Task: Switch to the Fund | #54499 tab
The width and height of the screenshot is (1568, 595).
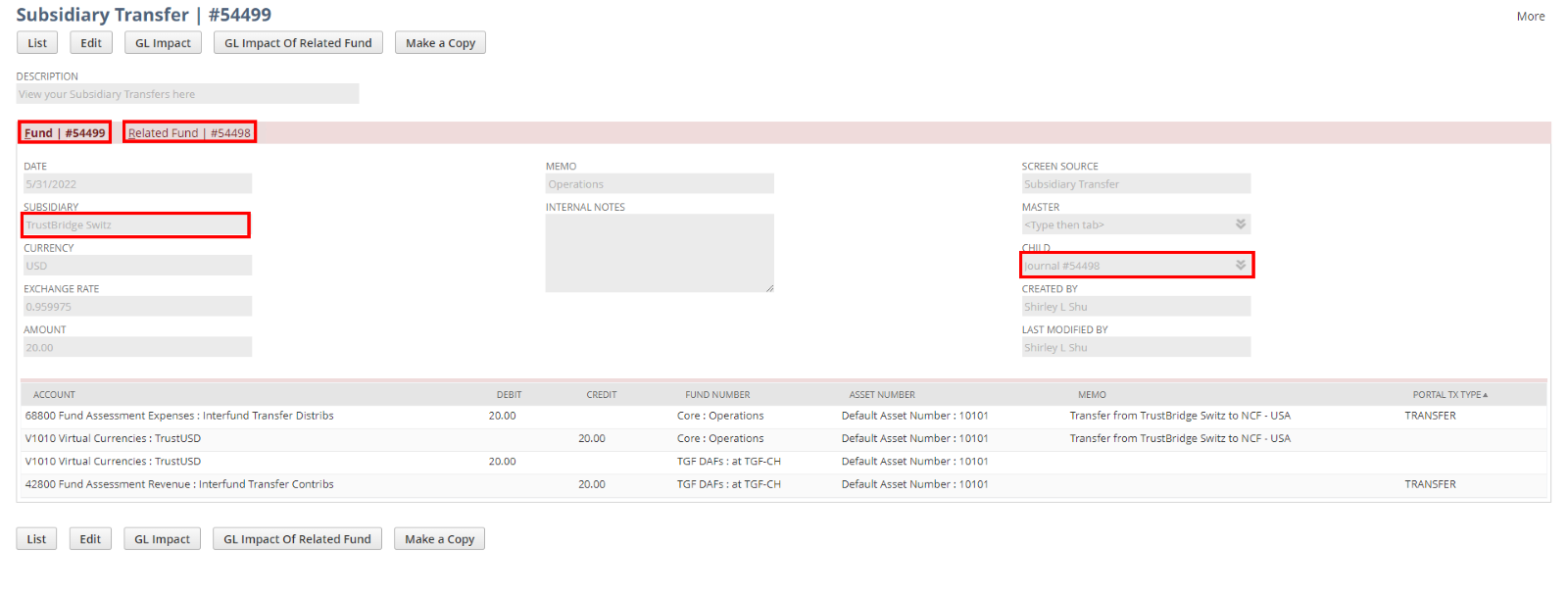Action: coord(65,133)
